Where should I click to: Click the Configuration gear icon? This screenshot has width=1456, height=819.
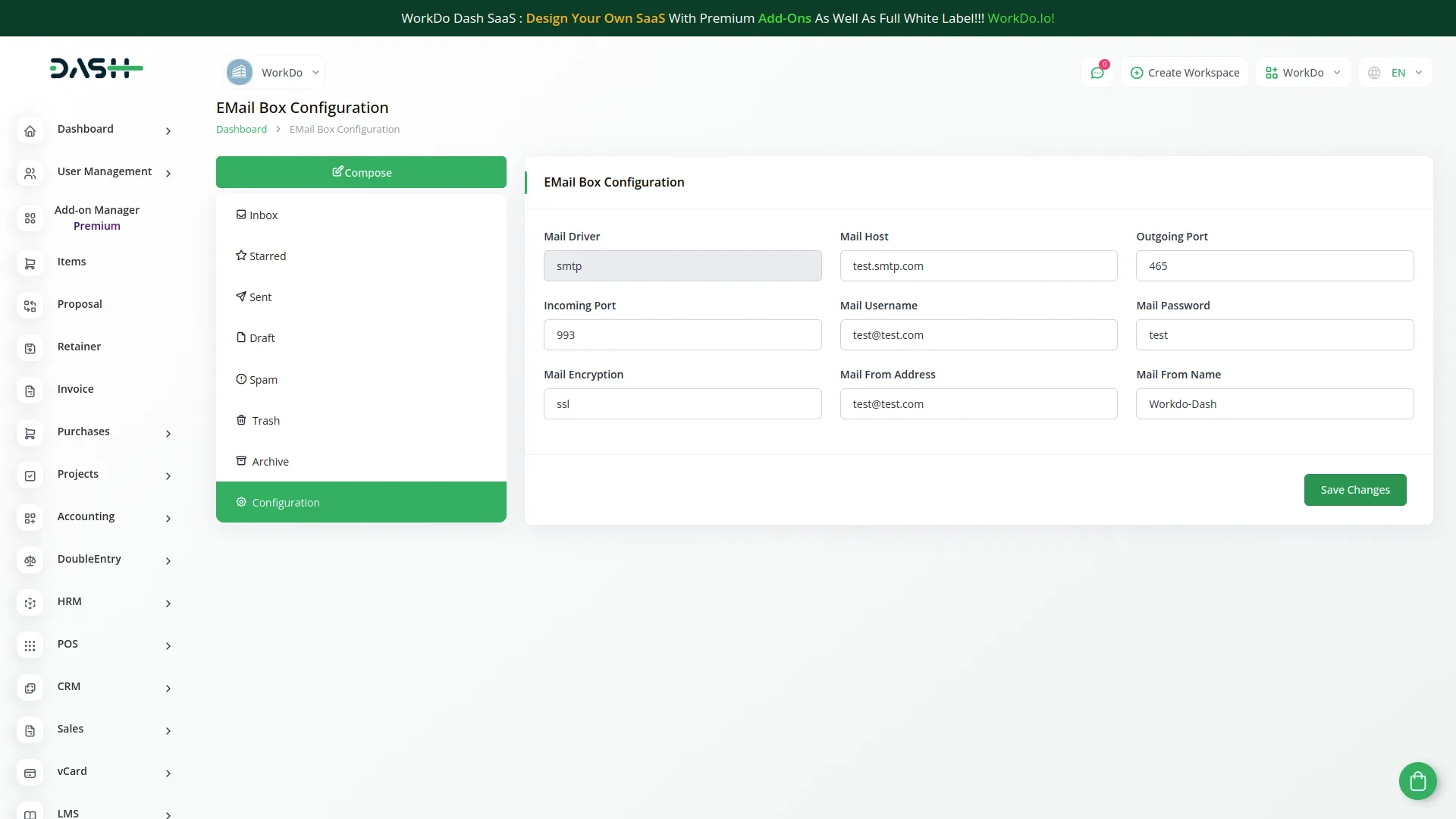(240, 501)
